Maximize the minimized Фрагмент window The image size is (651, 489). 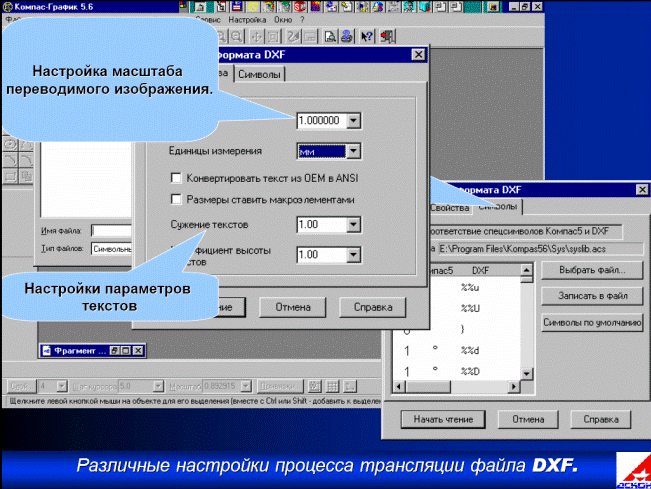[126, 351]
